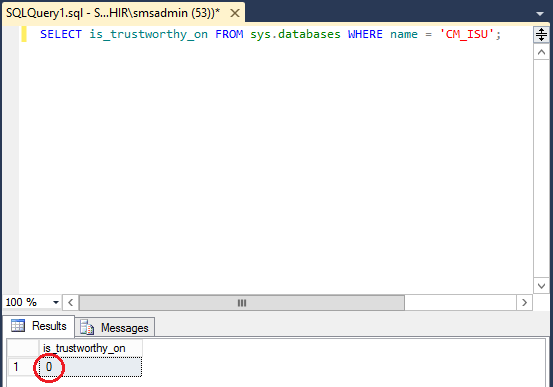Select the result cell with value 0
Screen dimensions: 553x387
(x=90, y=367)
